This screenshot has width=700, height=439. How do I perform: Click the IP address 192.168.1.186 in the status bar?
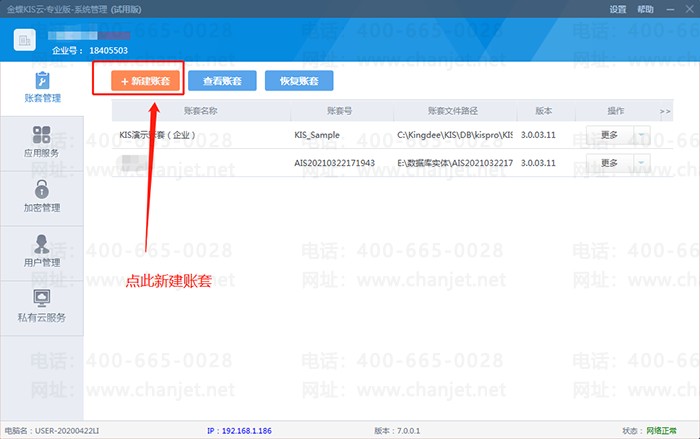(x=239, y=431)
